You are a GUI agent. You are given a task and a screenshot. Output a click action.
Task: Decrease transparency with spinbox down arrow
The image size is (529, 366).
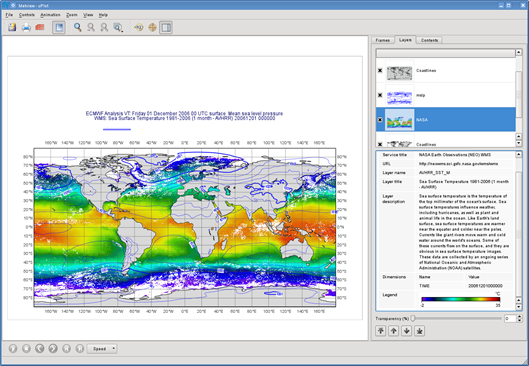[x=519, y=320]
